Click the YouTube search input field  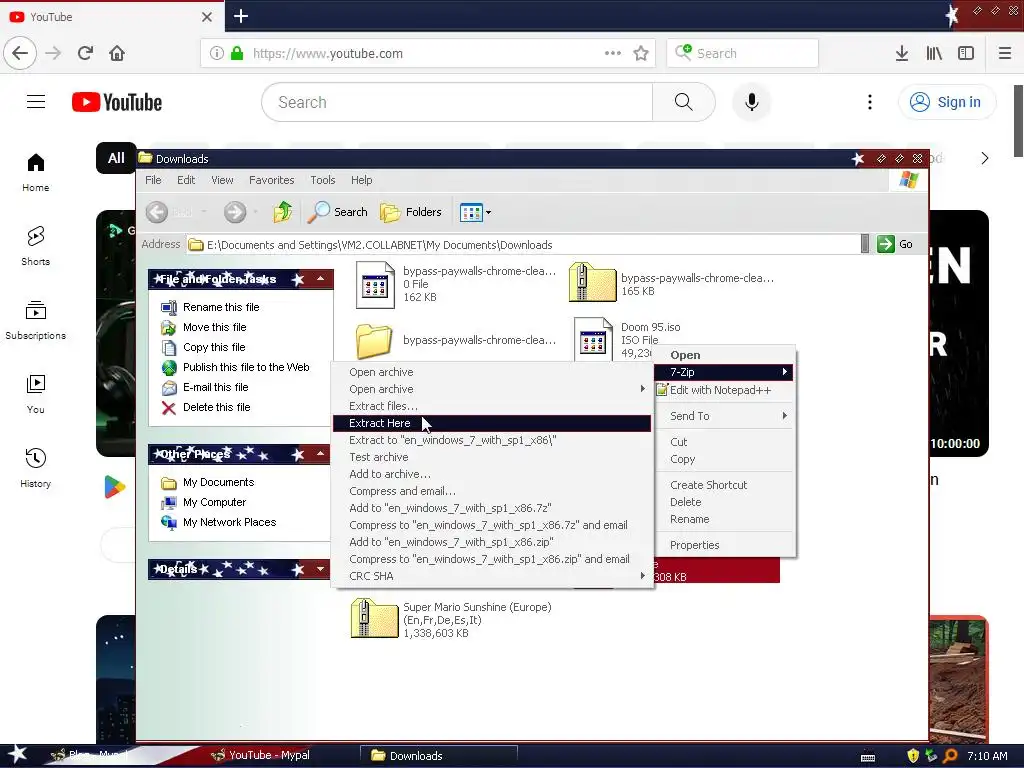click(457, 102)
